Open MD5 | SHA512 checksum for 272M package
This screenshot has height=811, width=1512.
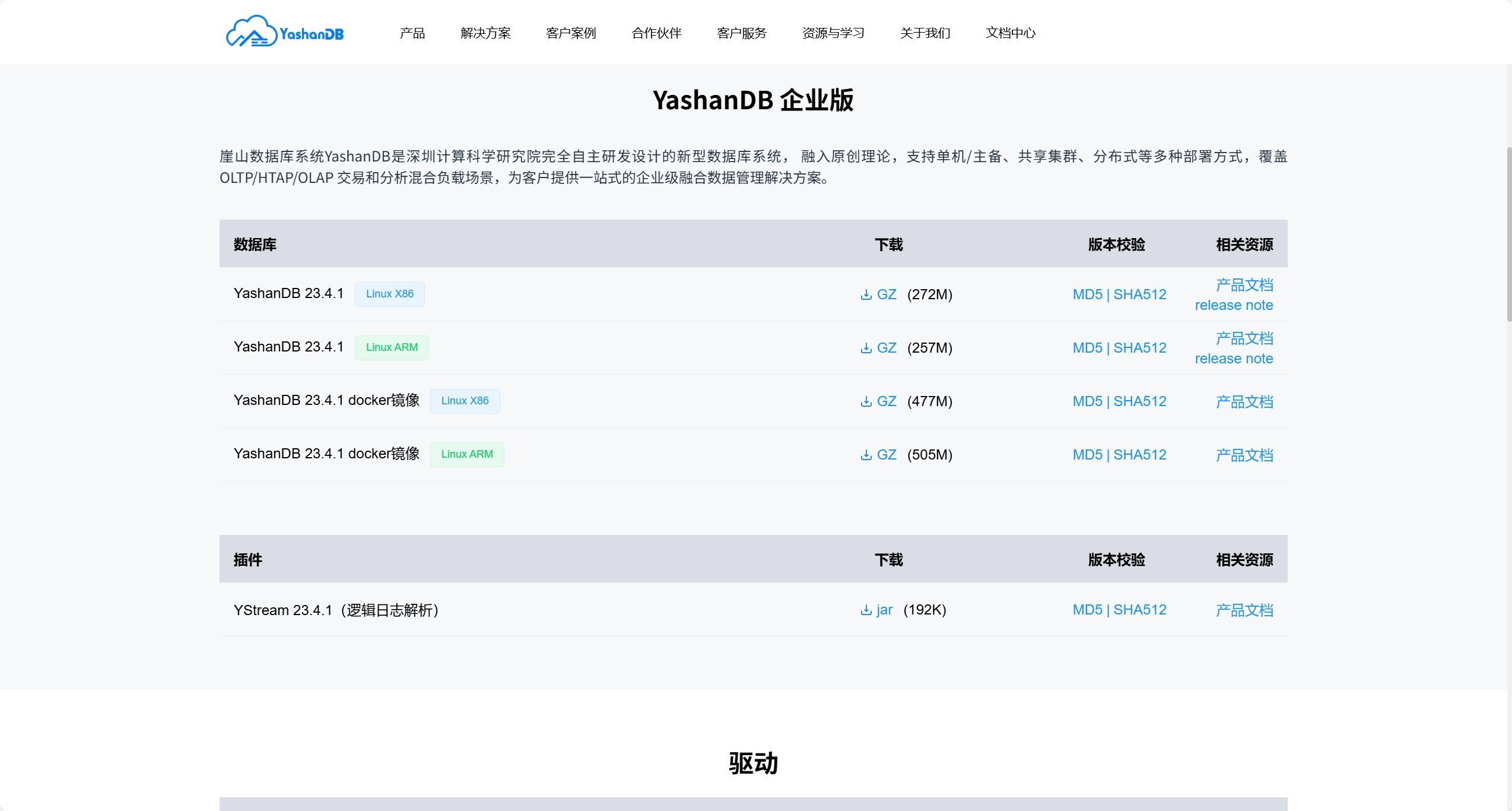[x=1119, y=294]
